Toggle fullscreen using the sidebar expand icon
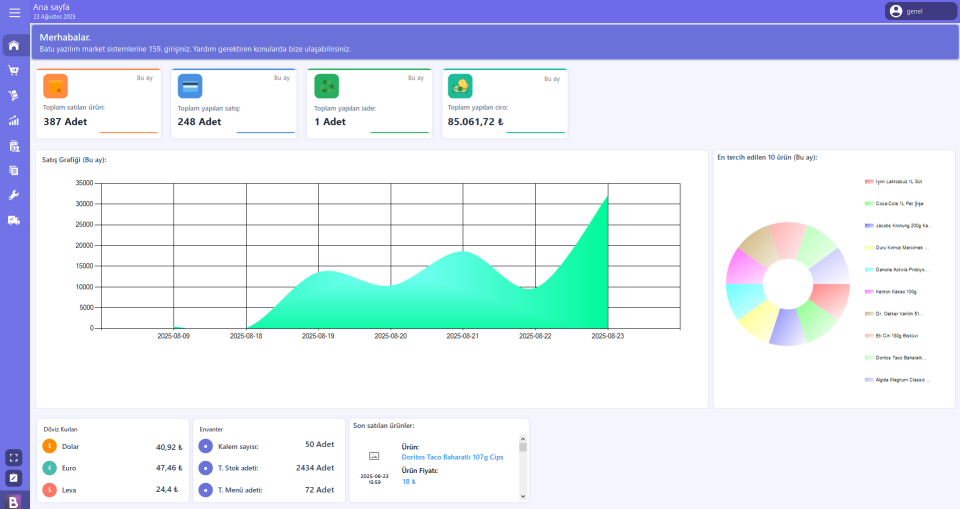The height and width of the screenshot is (509, 960). click(x=14, y=457)
